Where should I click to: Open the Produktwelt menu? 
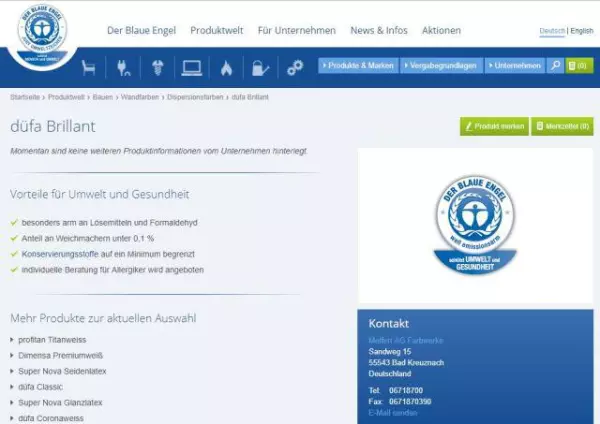tap(217, 30)
